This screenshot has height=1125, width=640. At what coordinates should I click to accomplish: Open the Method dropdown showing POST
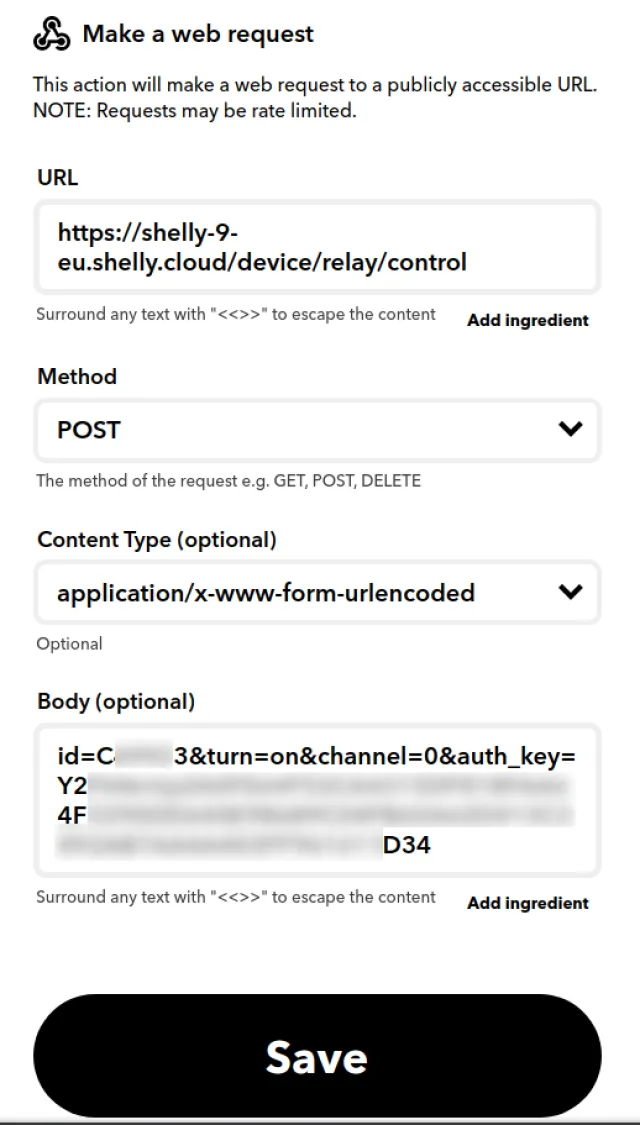(x=300, y=431)
